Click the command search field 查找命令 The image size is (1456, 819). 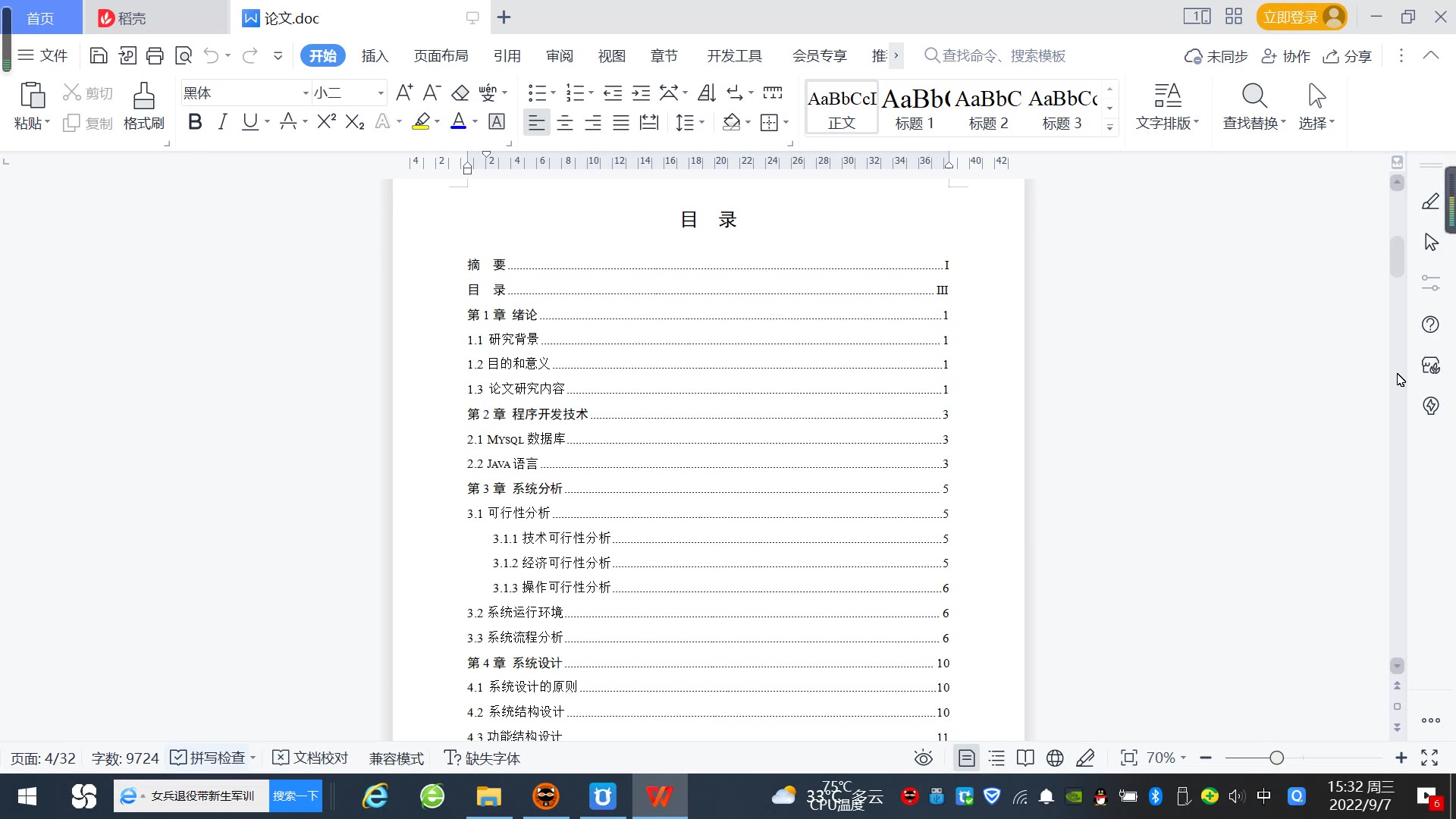(x=1003, y=55)
